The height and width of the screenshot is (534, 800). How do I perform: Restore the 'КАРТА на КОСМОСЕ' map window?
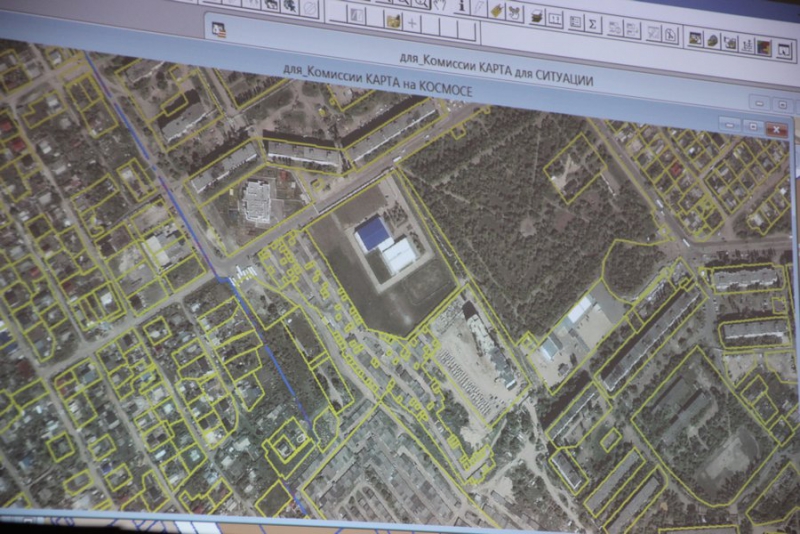coord(751,127)
